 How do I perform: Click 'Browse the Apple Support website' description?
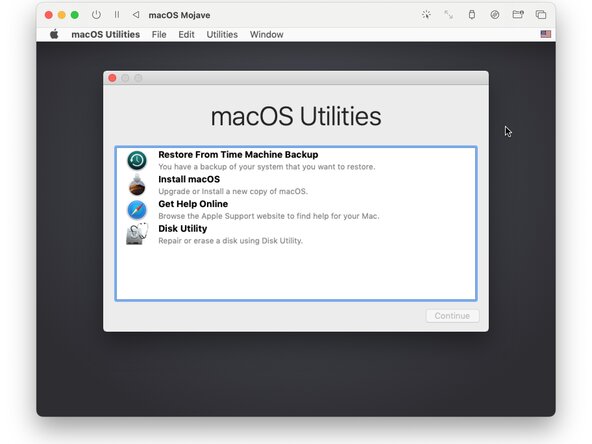click(x=269, y=216)
